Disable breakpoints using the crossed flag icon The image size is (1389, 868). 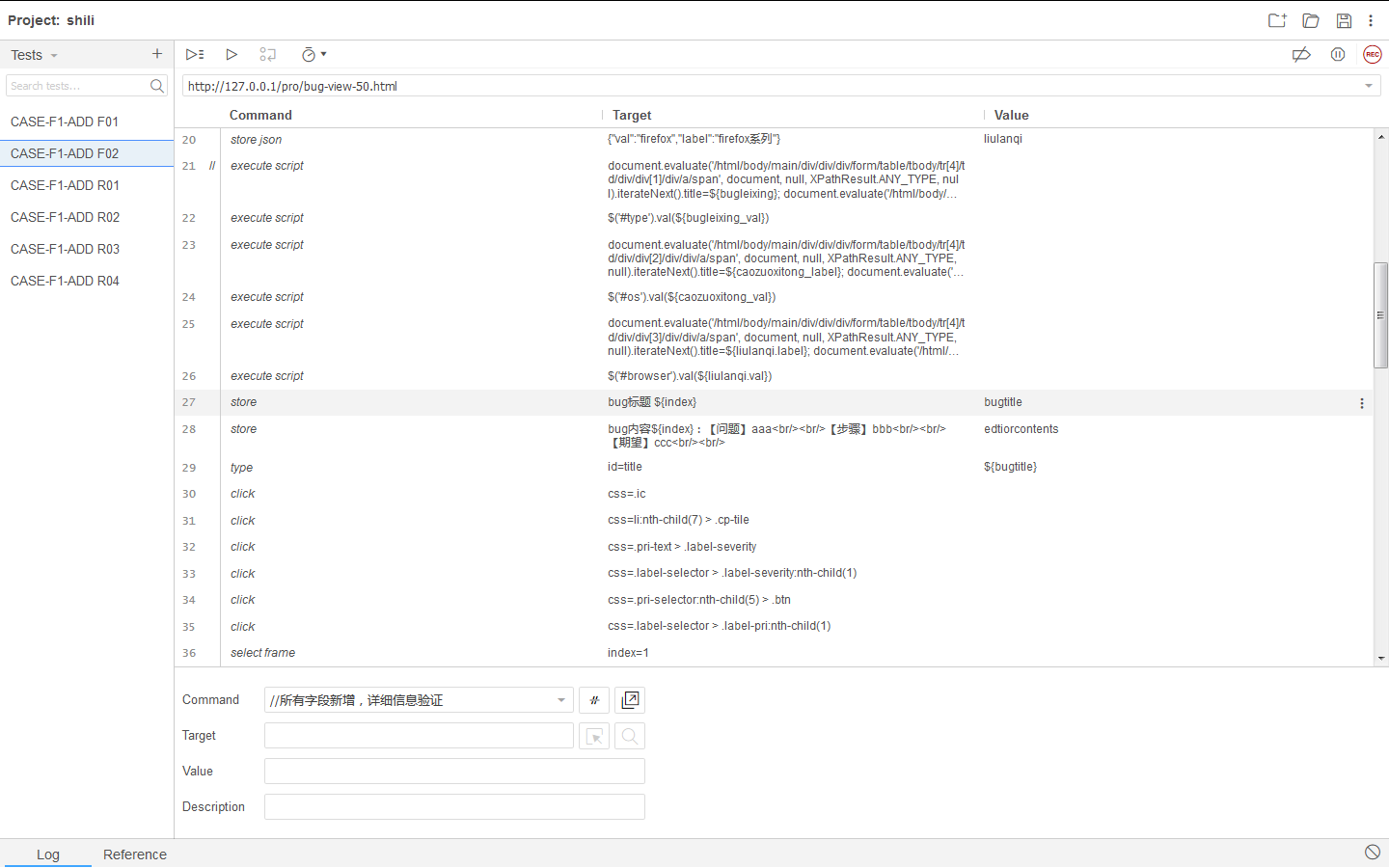(x=1301, y=54)
